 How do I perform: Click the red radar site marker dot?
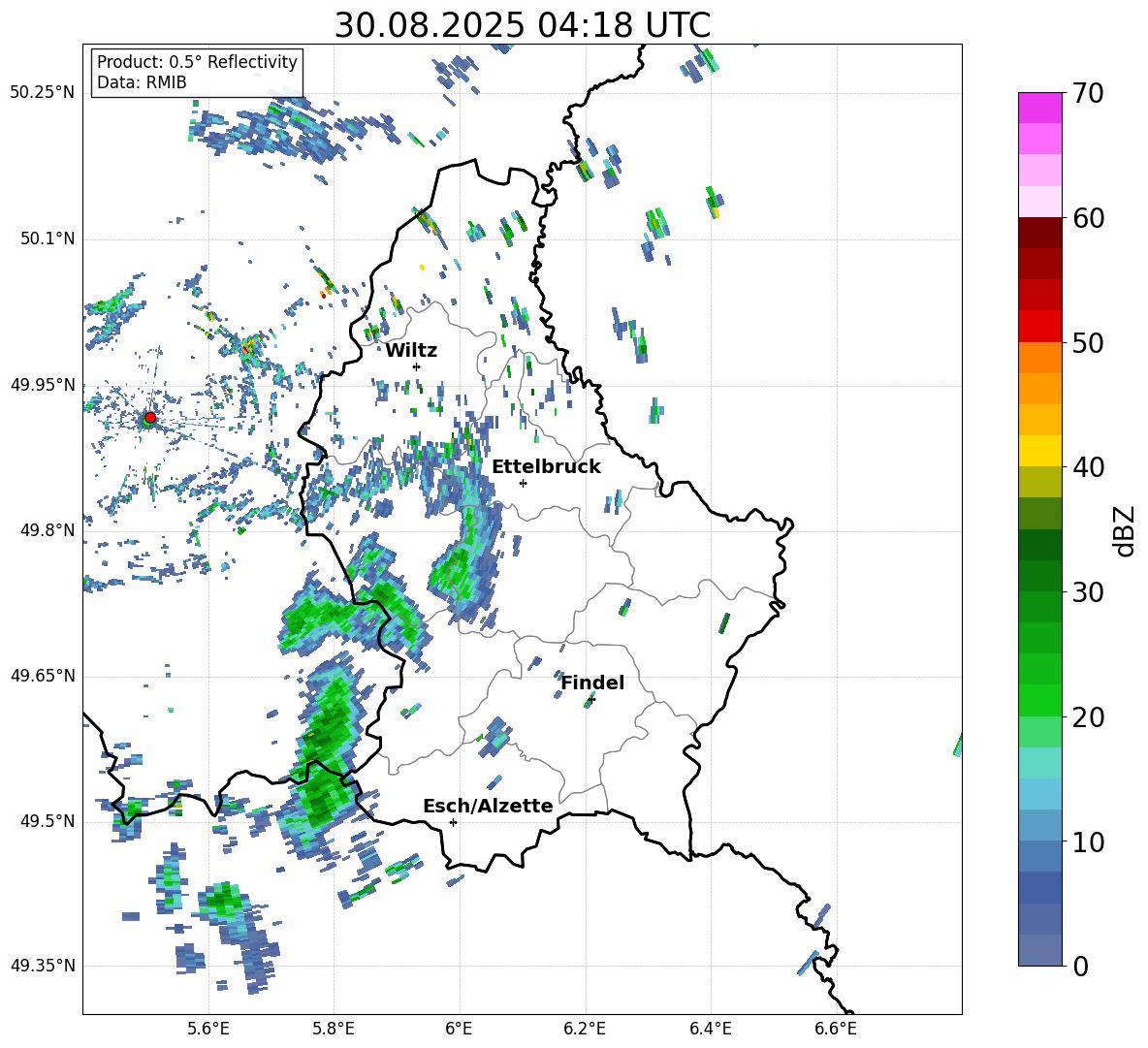pyautogui.click(x=150, y=417)
